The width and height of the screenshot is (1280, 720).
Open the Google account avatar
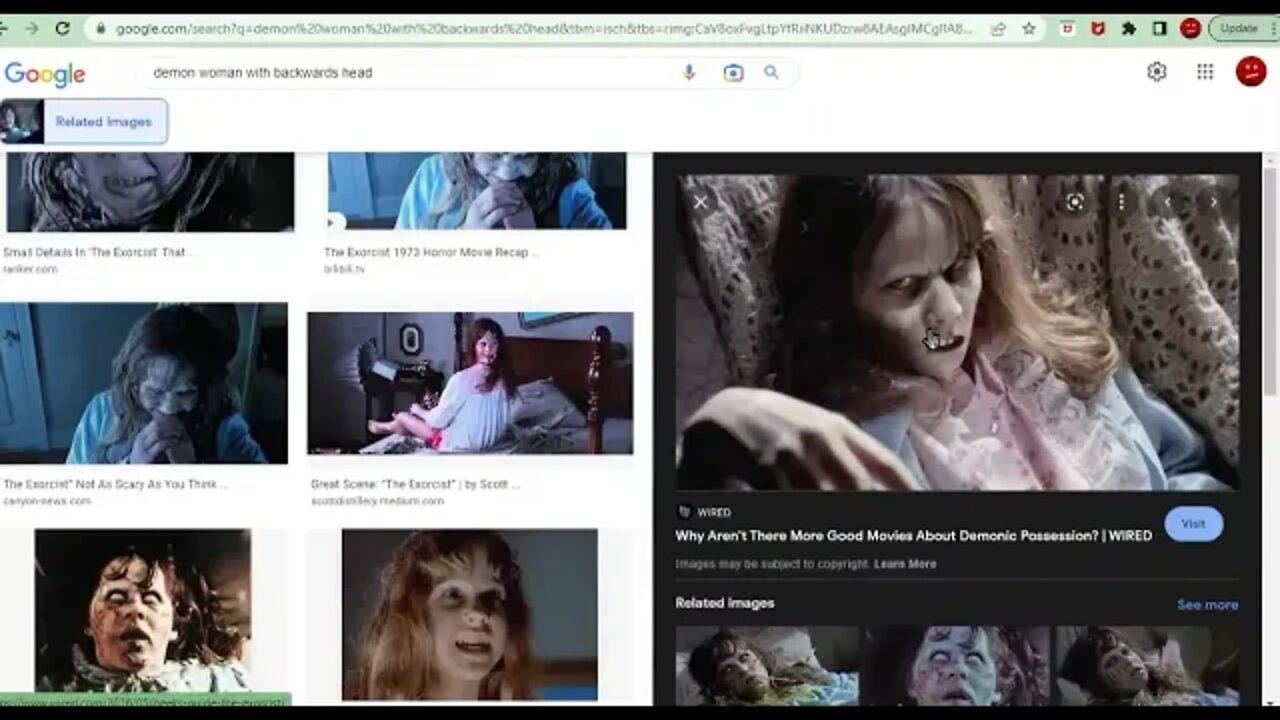pyautogui.click(x=1251, y=71)
